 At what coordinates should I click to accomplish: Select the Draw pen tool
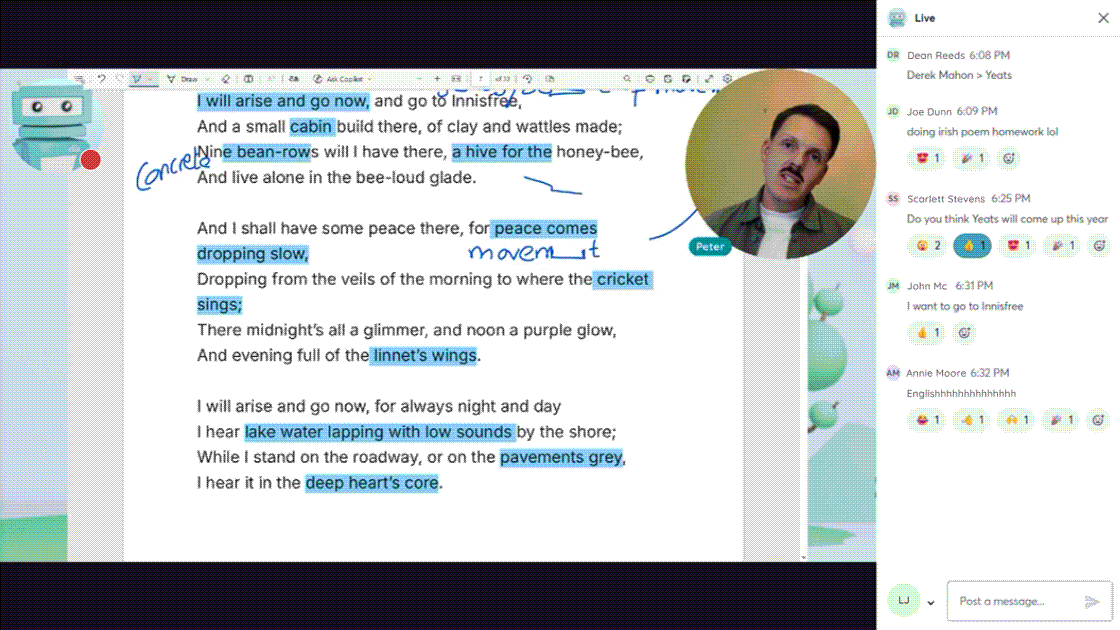pos(184,79)
